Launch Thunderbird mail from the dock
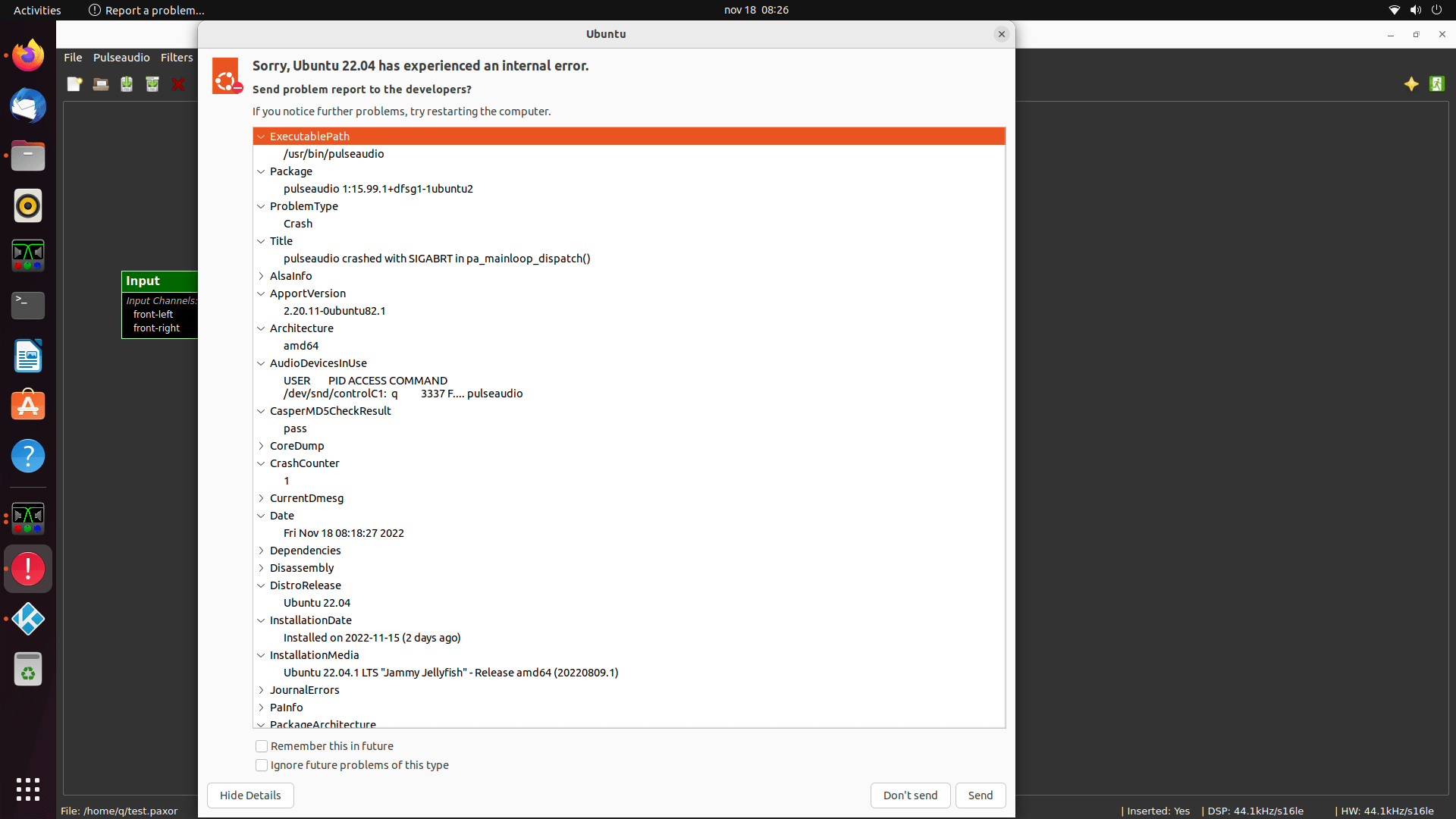Screen dimensions: 1456x819 28,105
